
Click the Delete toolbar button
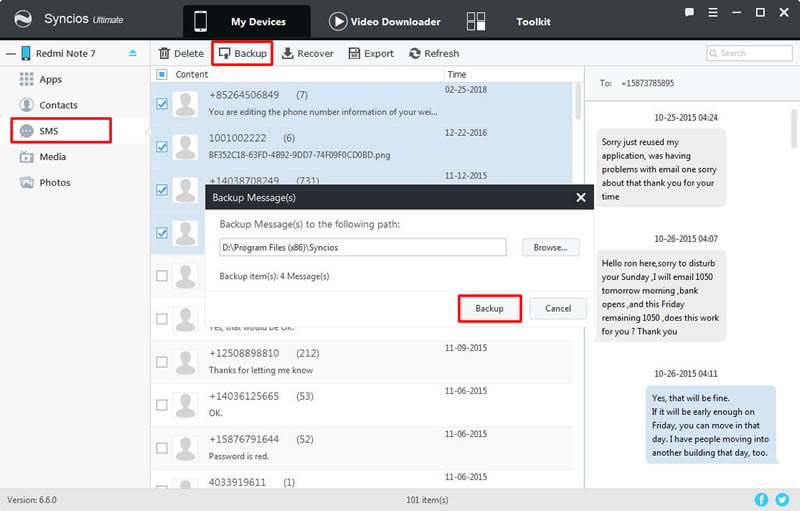point(181,53)
